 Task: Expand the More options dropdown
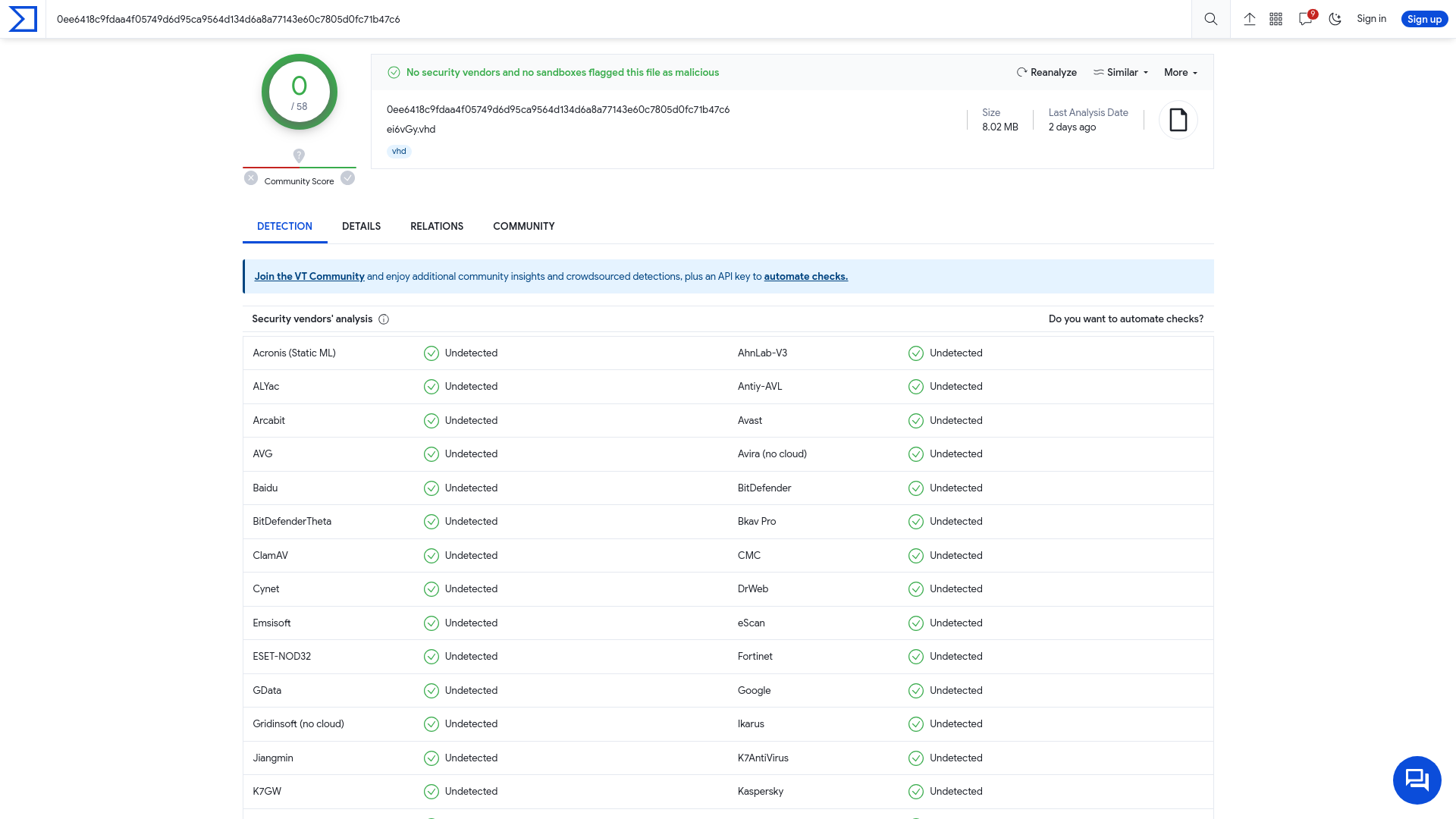point(1181,72)
